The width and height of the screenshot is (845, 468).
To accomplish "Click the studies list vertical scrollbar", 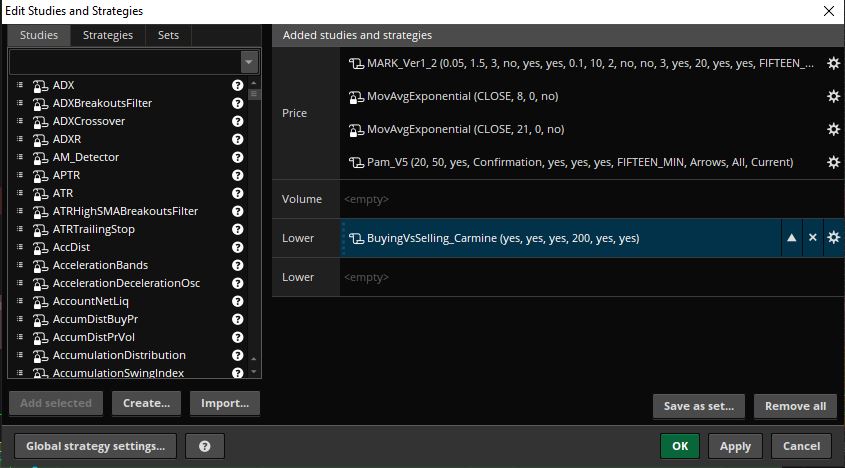I will 254,200.
